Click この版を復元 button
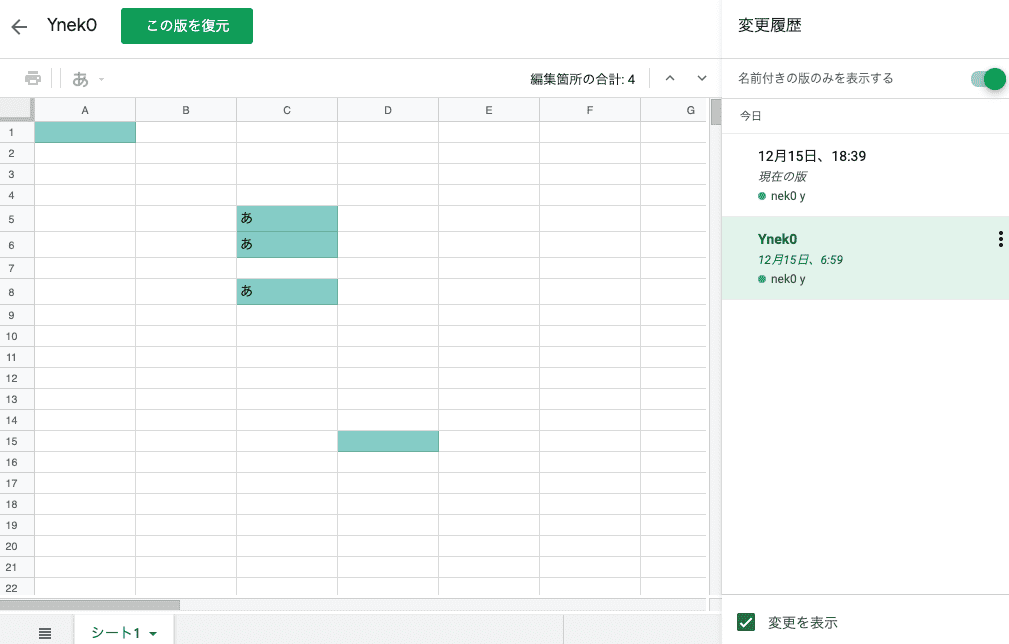This screenshot has width=1009, height=644. [187, 27]
